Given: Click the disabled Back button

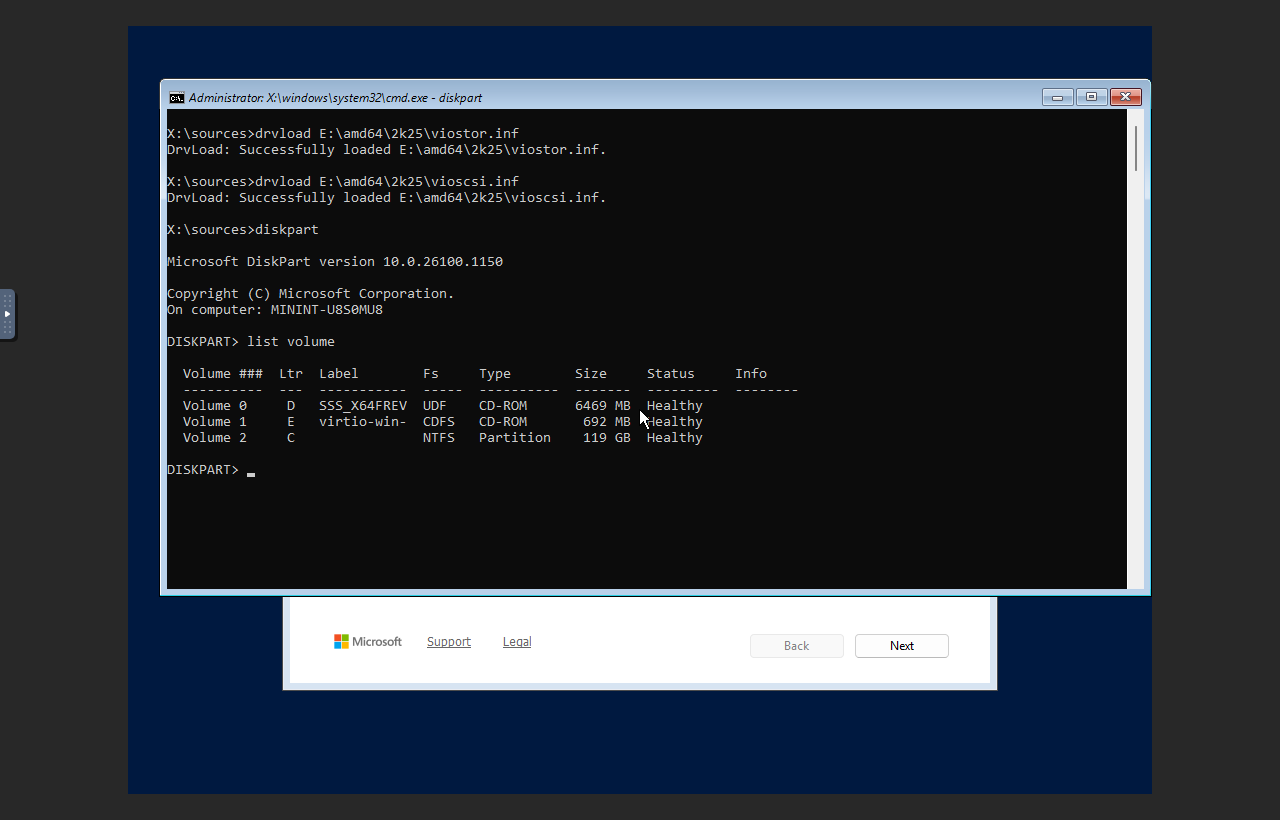Looking at the screenshot, I should (797, 646).
